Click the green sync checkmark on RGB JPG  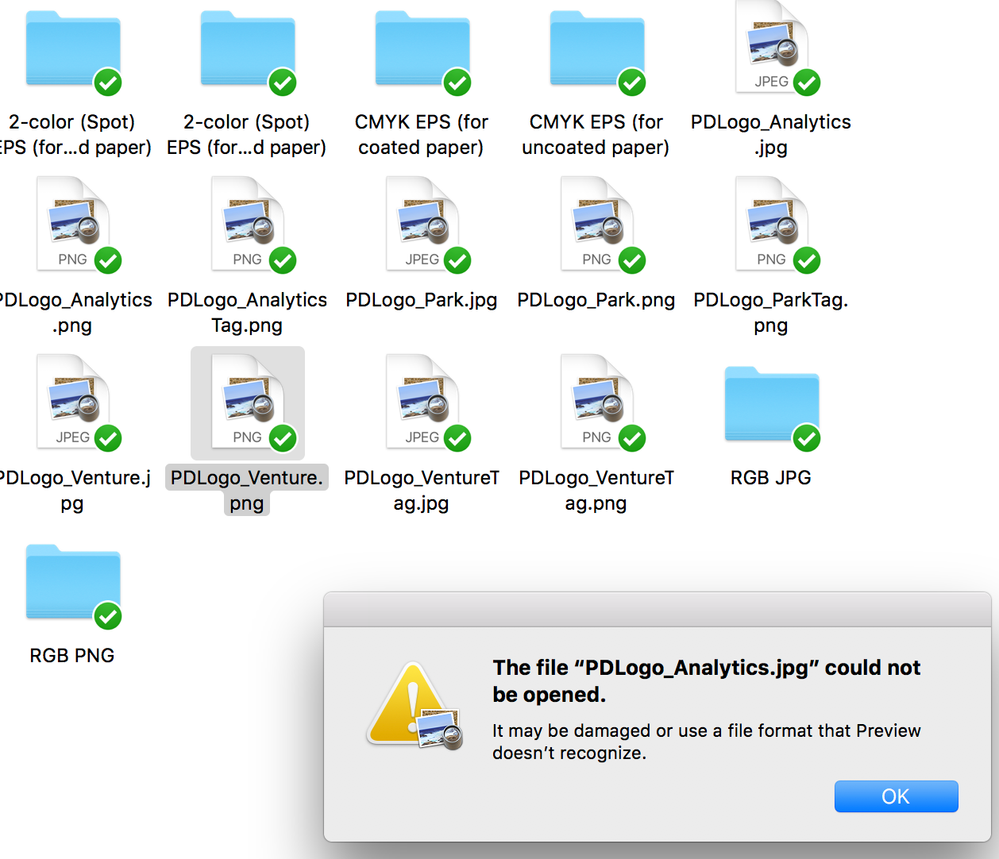click(x=807, y=438)
